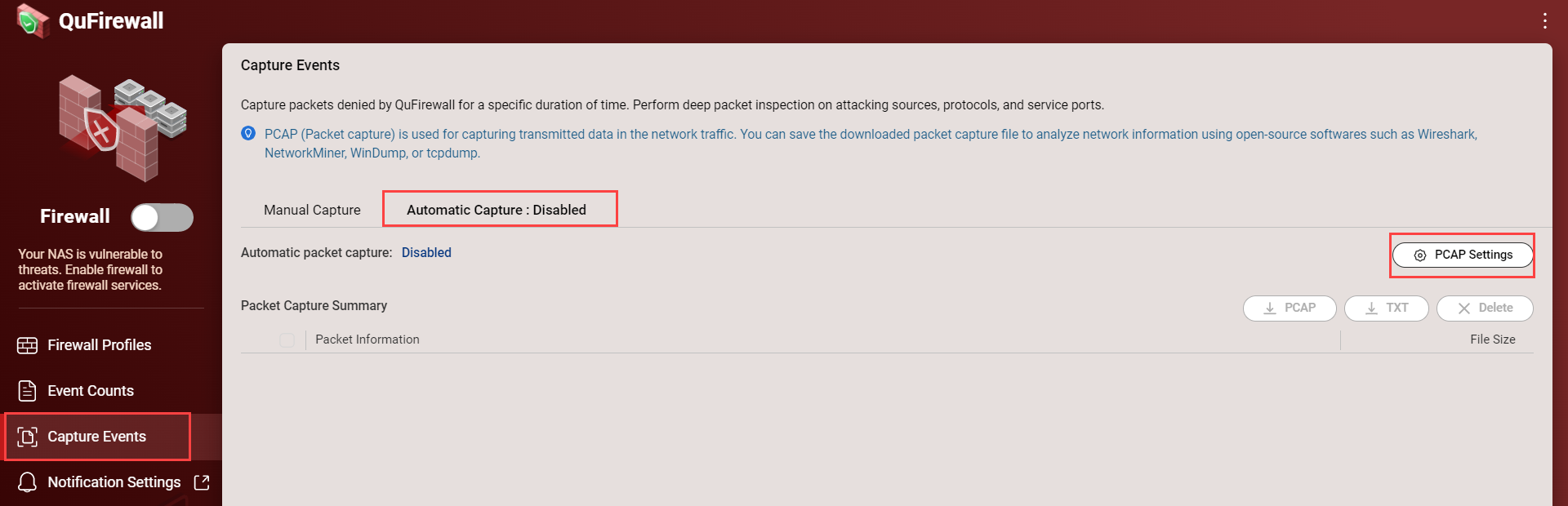
Task: Check the Packet Information select-all checkbox
Action: click(287, 340)
